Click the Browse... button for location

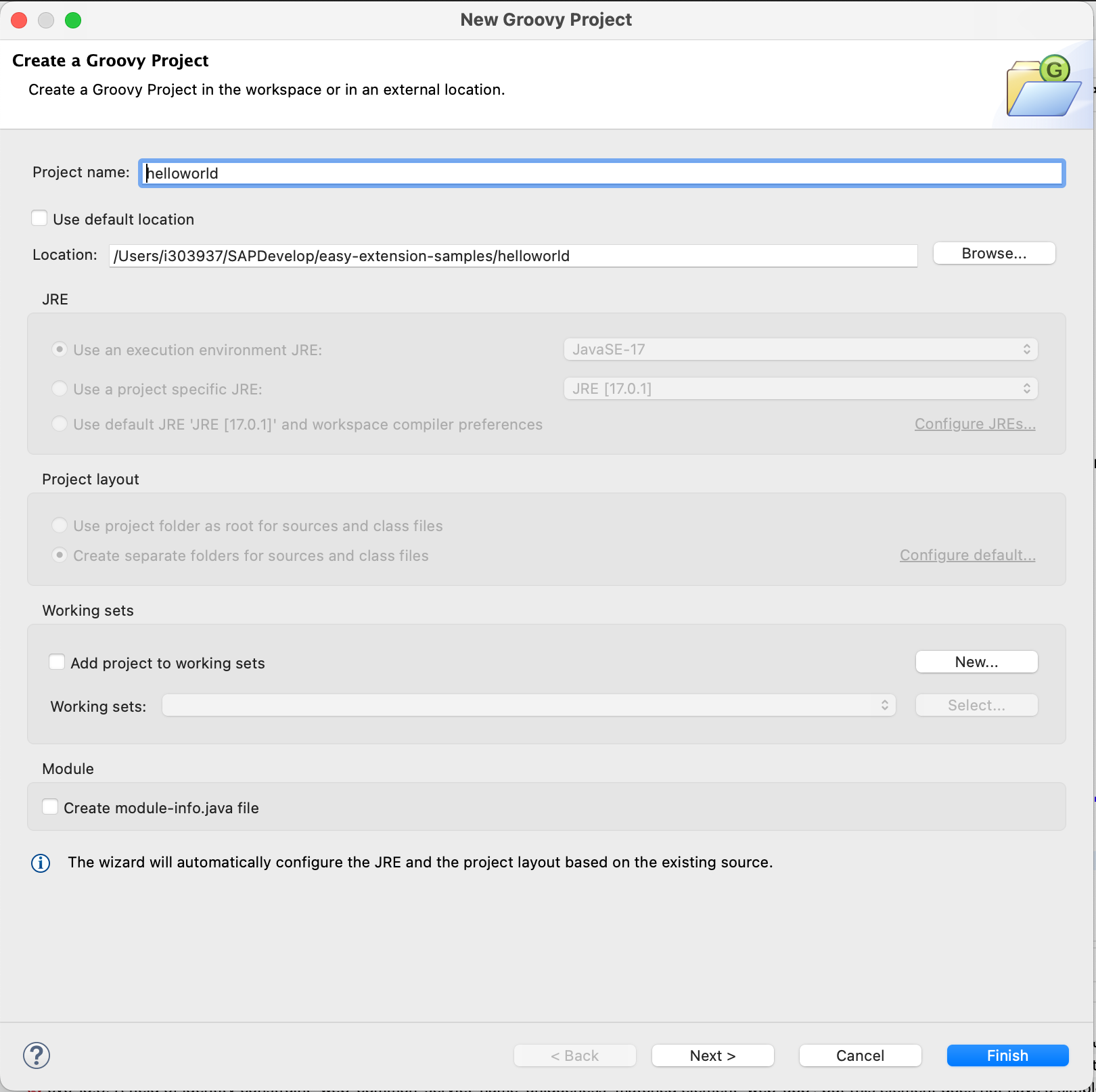tap(994, 254)
